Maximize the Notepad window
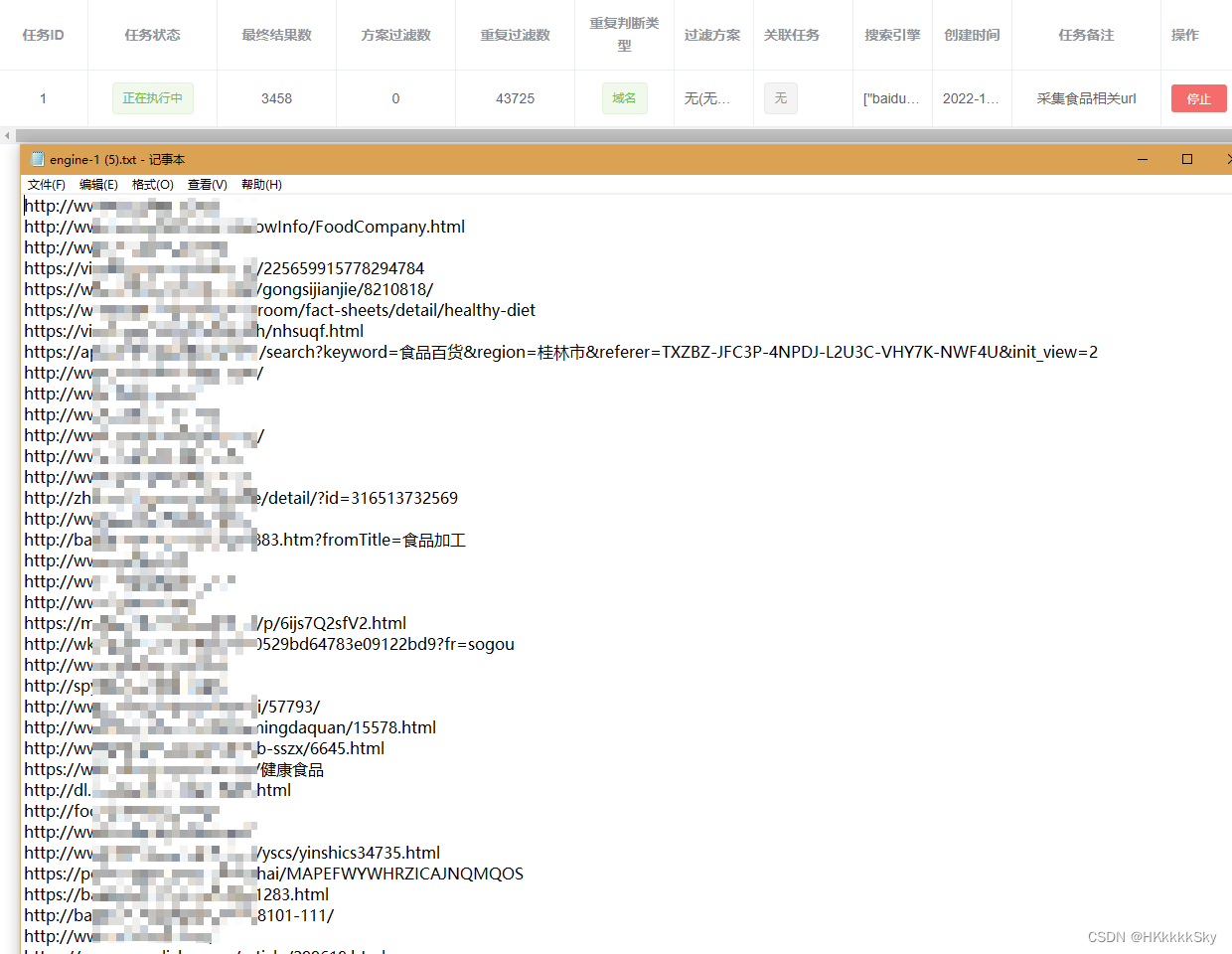 (1187, 159)
